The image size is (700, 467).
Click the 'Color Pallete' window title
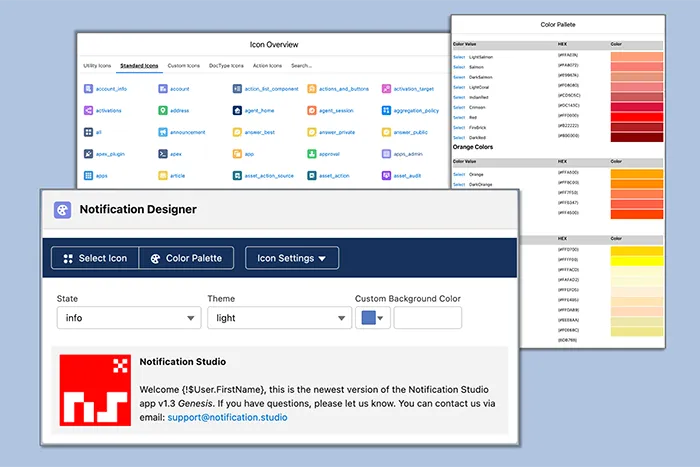(x=558, y=25)
